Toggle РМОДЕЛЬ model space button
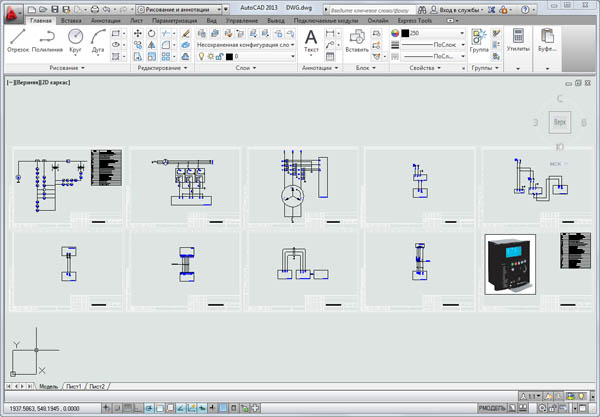600x417 pixels. (492, 408)
